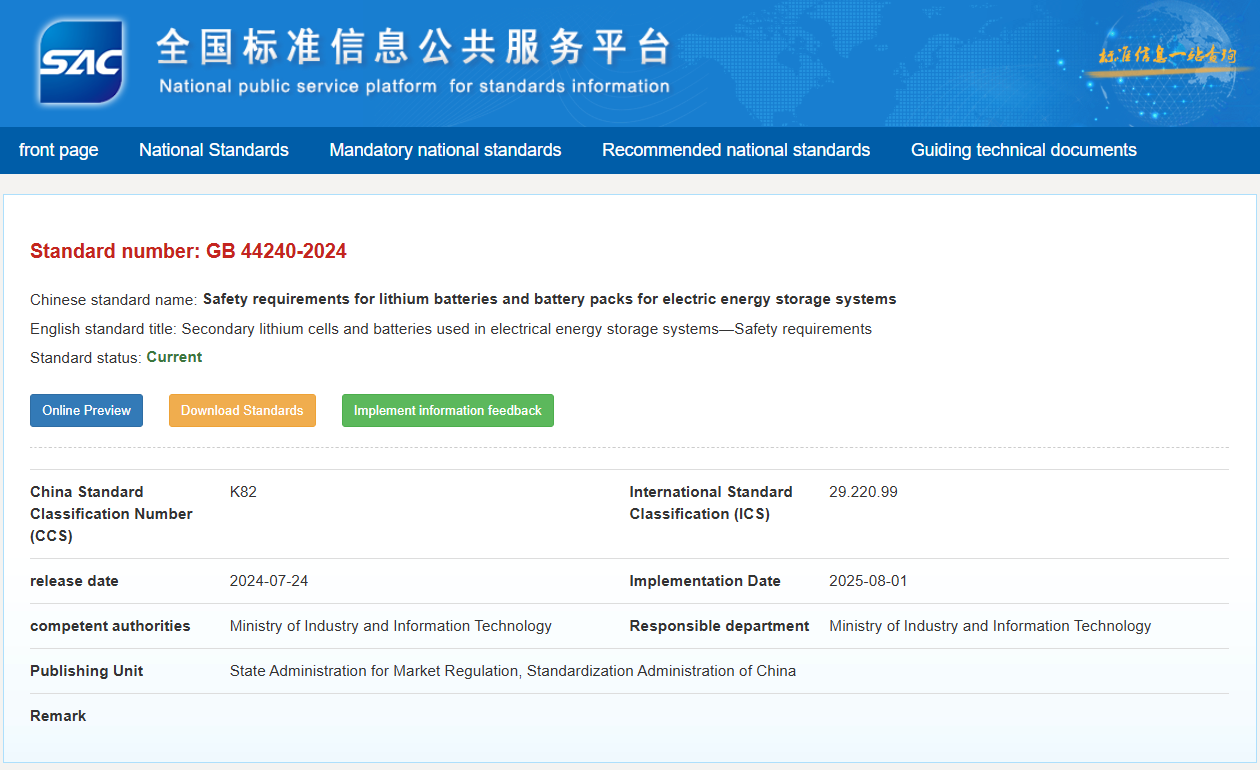Navigate to the front page menu item

point(59,150)
